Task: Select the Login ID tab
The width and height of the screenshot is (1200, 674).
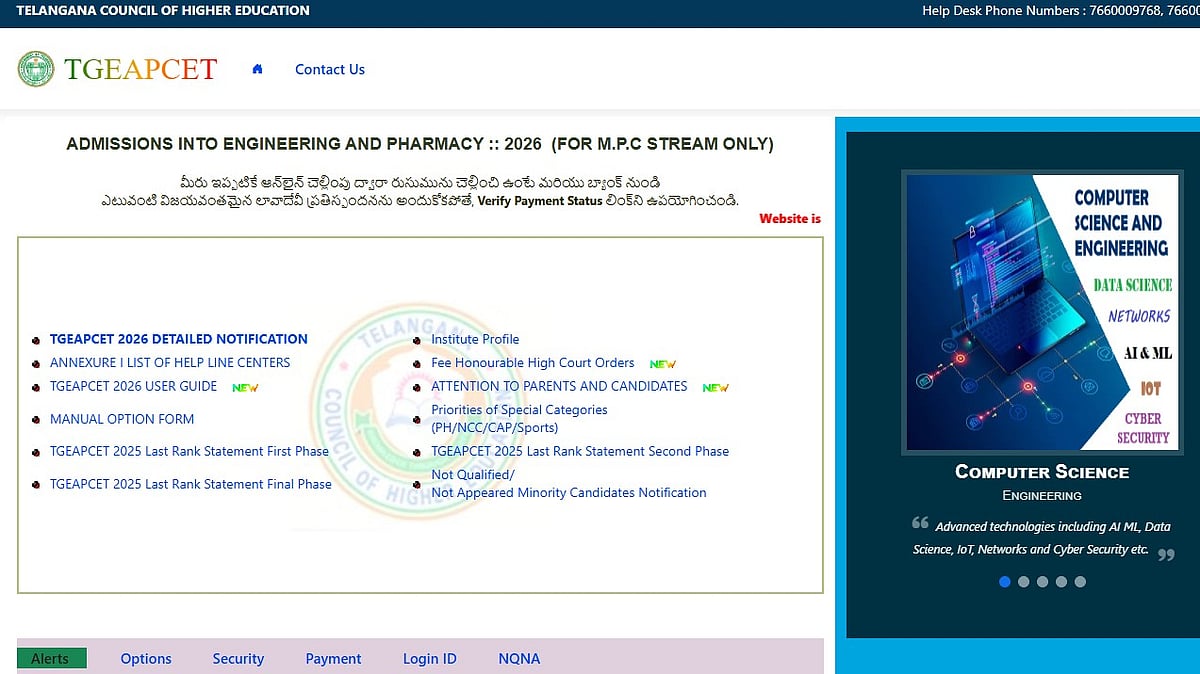Action: (x=430, y=658)
